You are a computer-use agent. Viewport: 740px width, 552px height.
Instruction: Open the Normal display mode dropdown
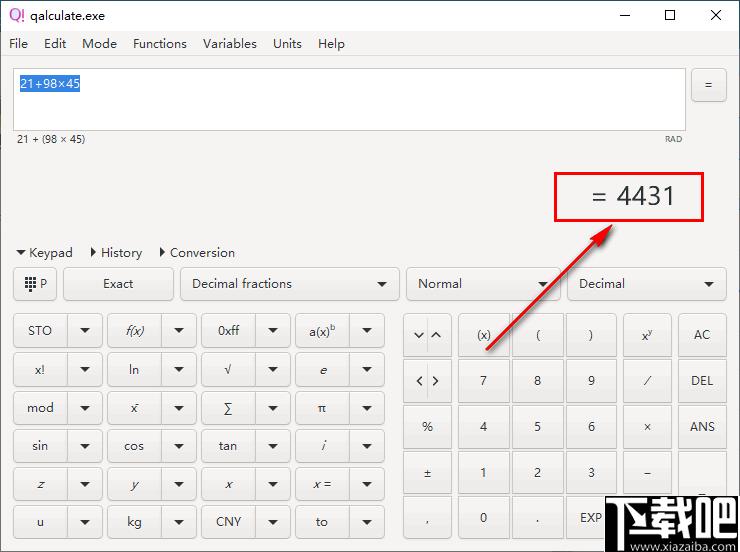click(x=483, y=284)
